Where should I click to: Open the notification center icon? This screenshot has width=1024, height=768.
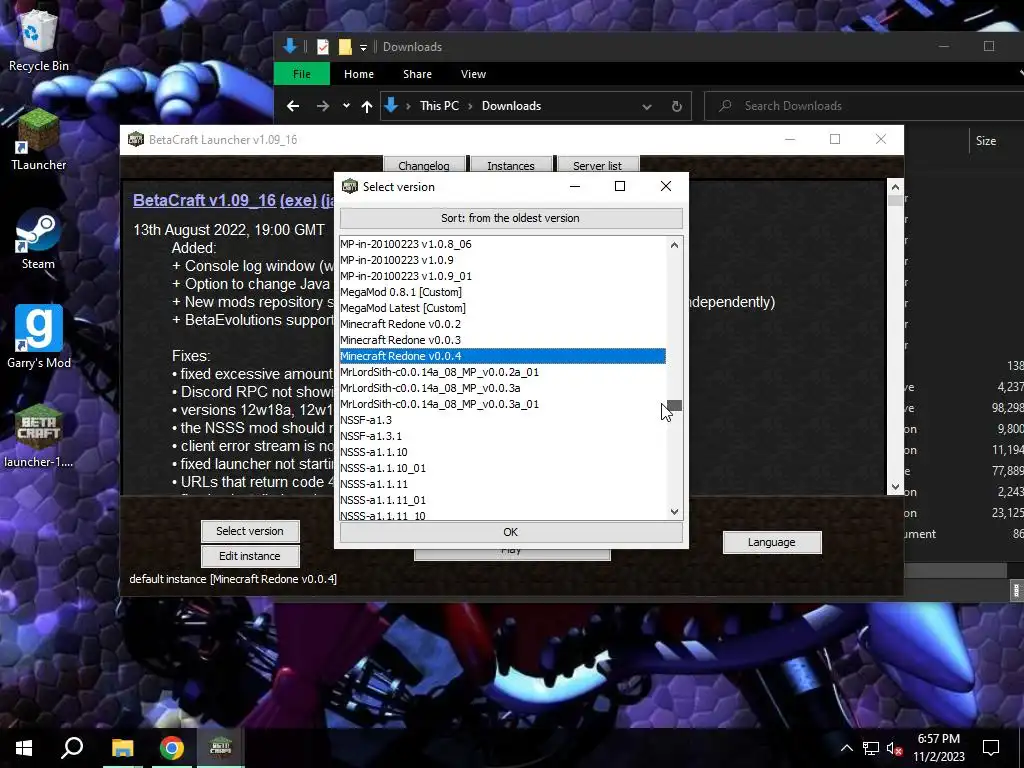tap(991, 748)
